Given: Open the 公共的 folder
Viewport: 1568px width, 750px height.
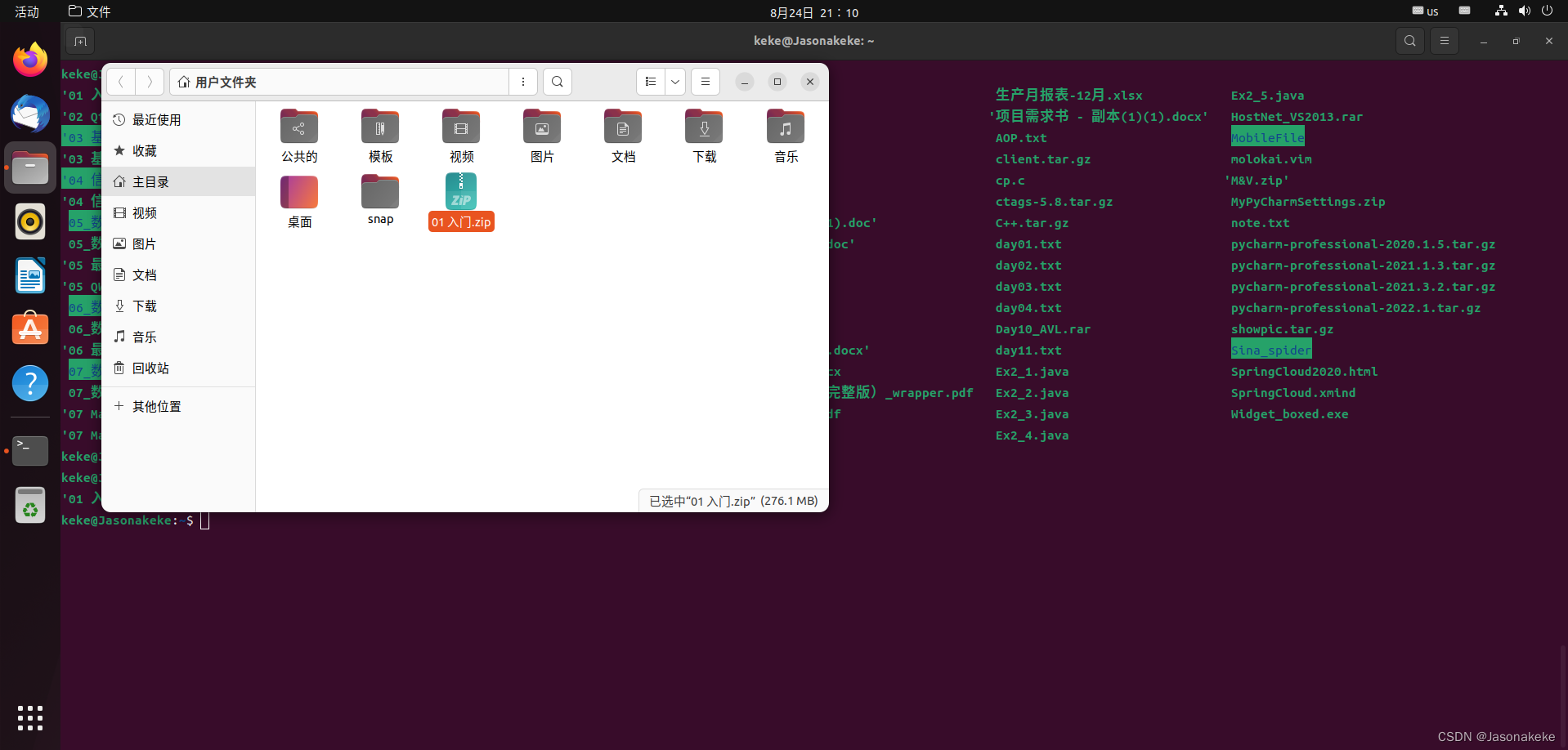Looking at the screenshot, I should tap(299, 136).
